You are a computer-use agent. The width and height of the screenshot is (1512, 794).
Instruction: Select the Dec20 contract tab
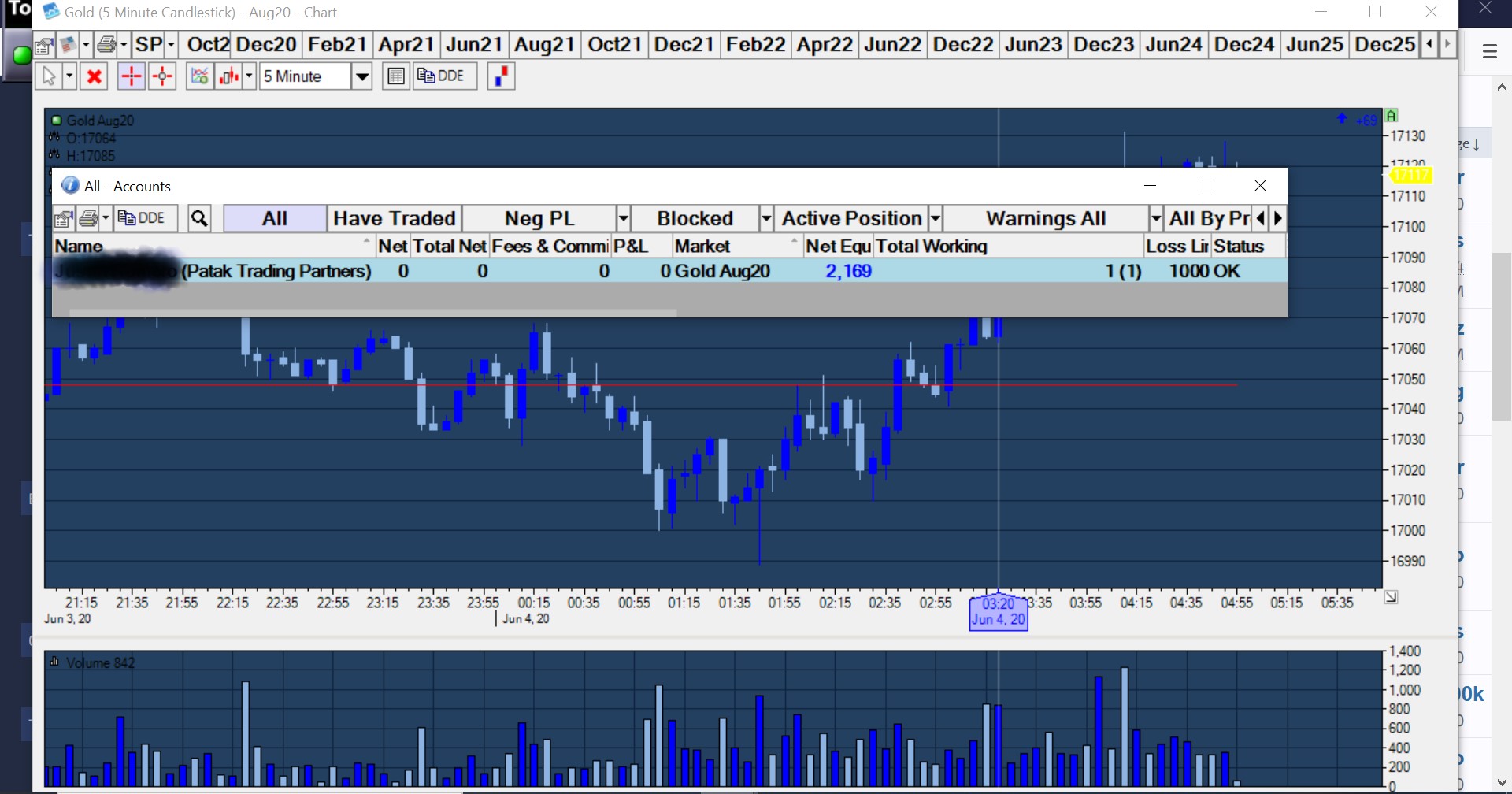click(266, 45)
